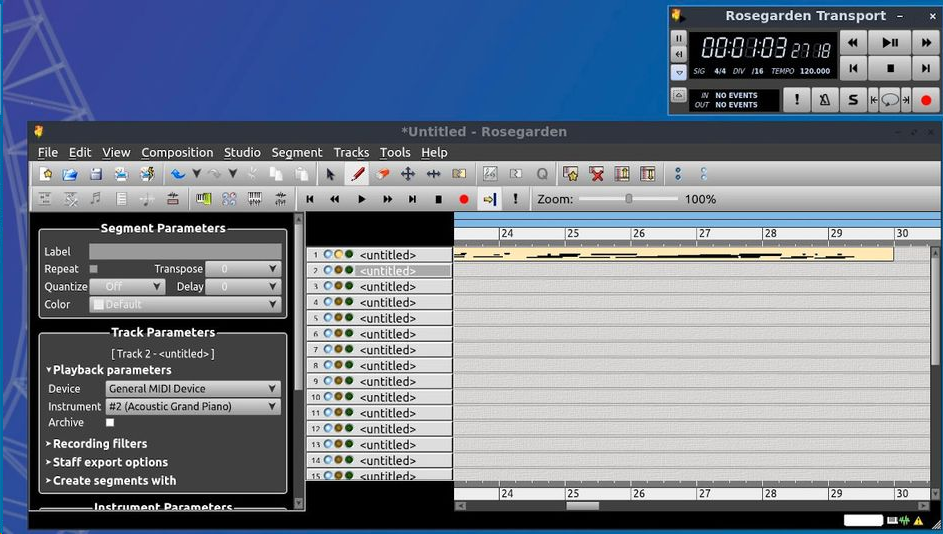The image size is (943, 534).
Task: Print the score using the printer icon
Action: click(x=121, y=174)
